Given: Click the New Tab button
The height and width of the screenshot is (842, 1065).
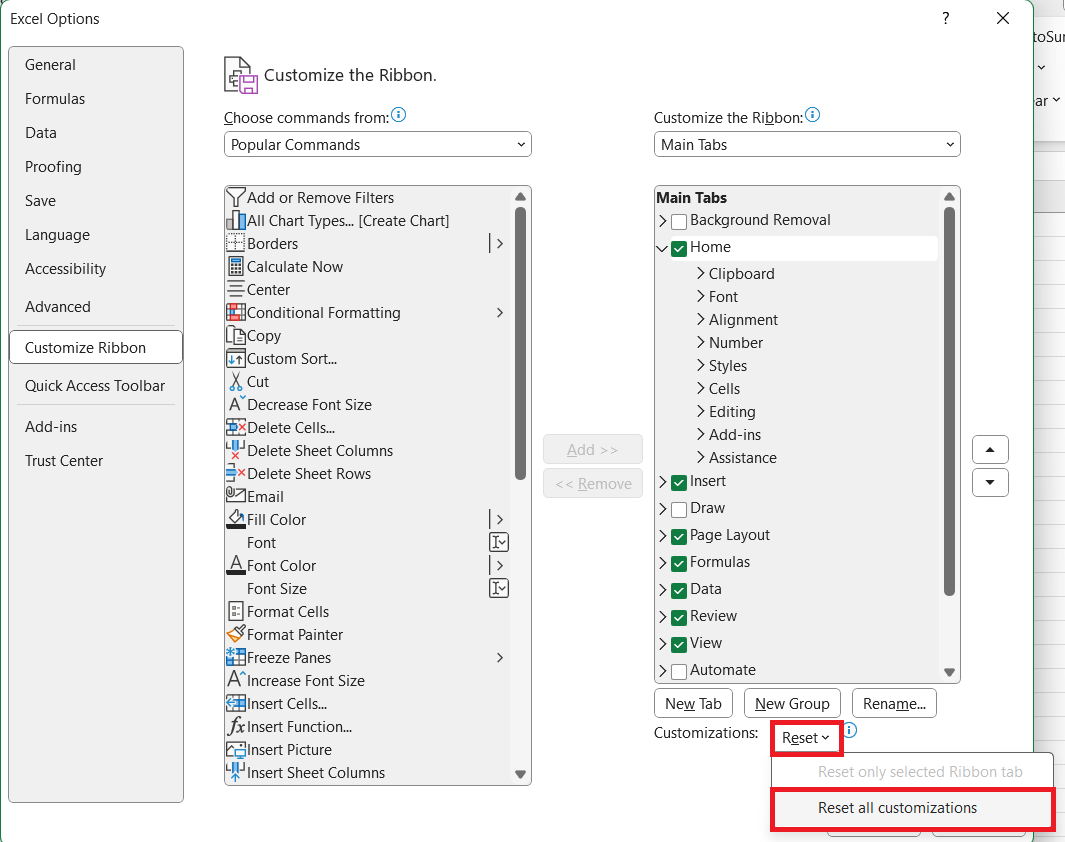Looking at the screenshot, I should (693, 703).
